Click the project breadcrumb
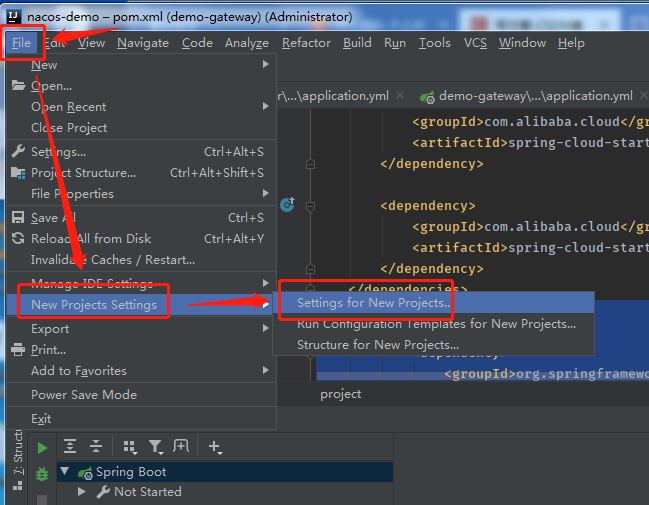This screenshot has width=649, height=505. pos(340,394)
